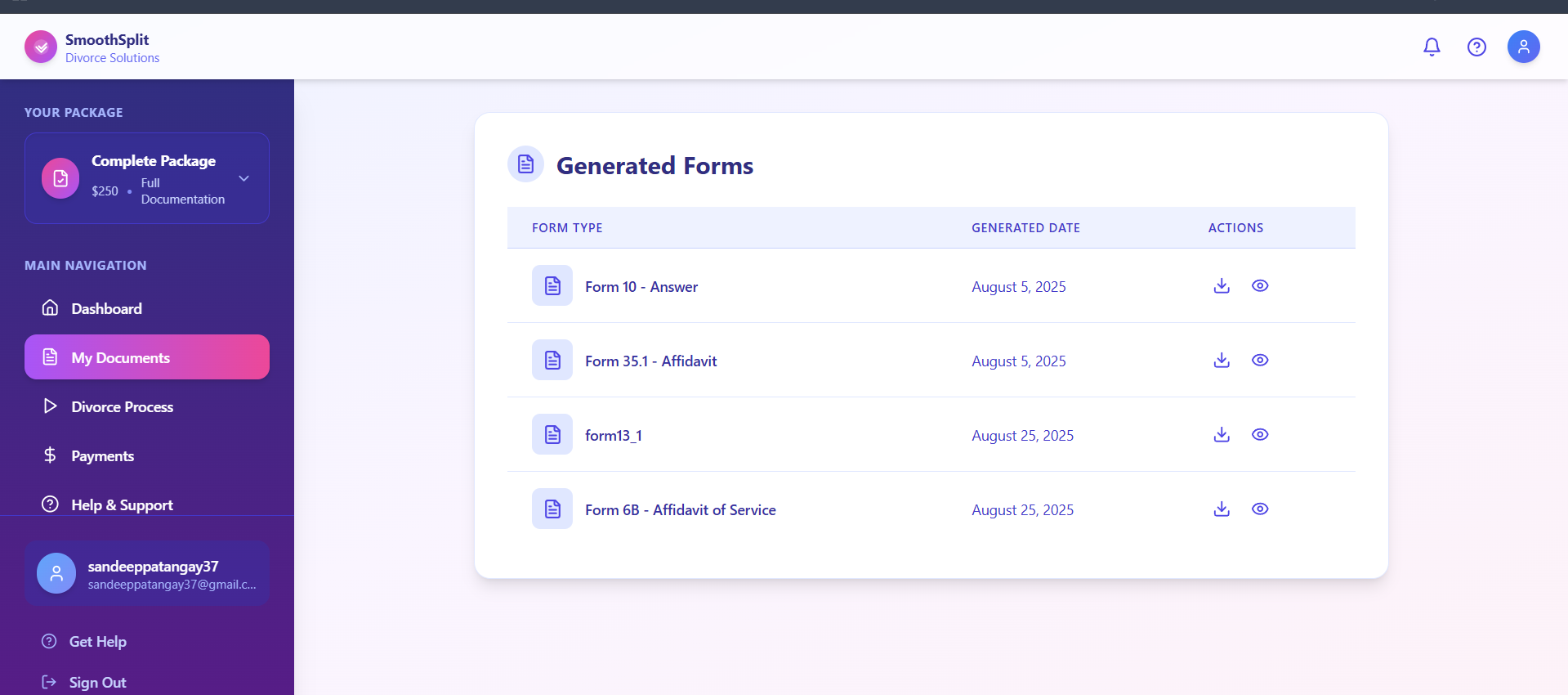Image resolution: width=1568 pixels, height=695 pixels.
Task: Preview form13_1 using the eye icon
Action: pyautogui.click(x=1260, y=434)
